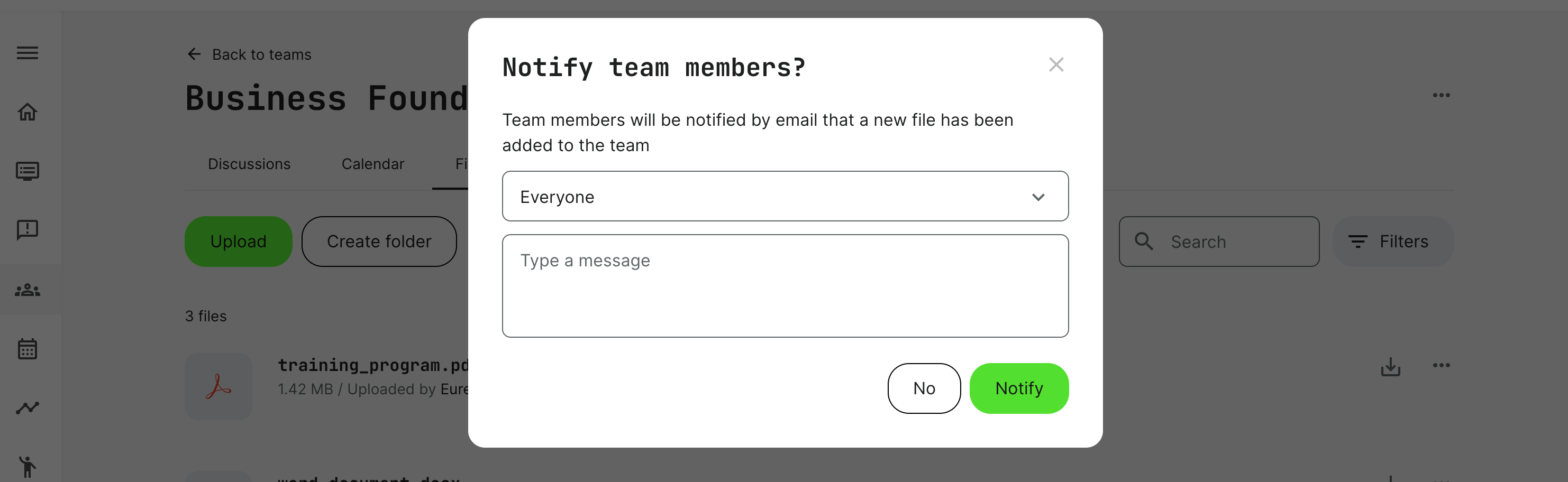Open team page more options menu
The image size is (1568, 482).
[1441, 96]
